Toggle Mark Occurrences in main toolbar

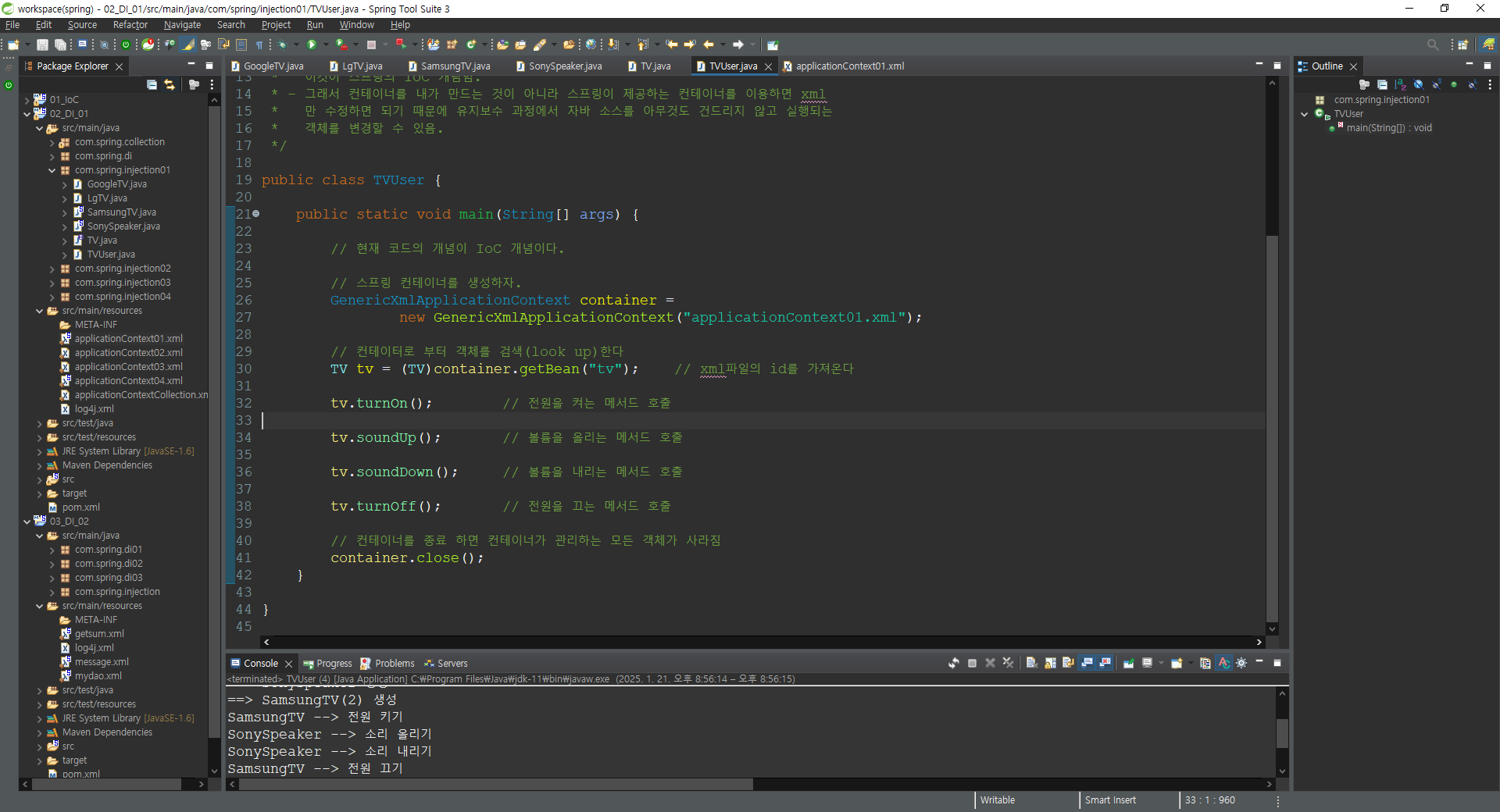[x=188, y=45]
